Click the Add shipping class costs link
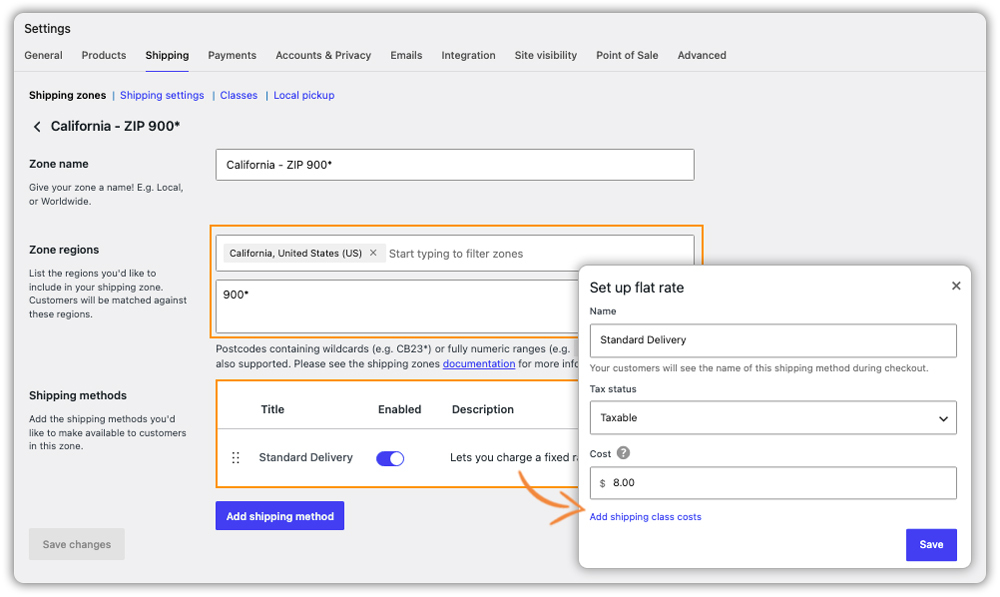1000x597 pixels. (645, 517)
